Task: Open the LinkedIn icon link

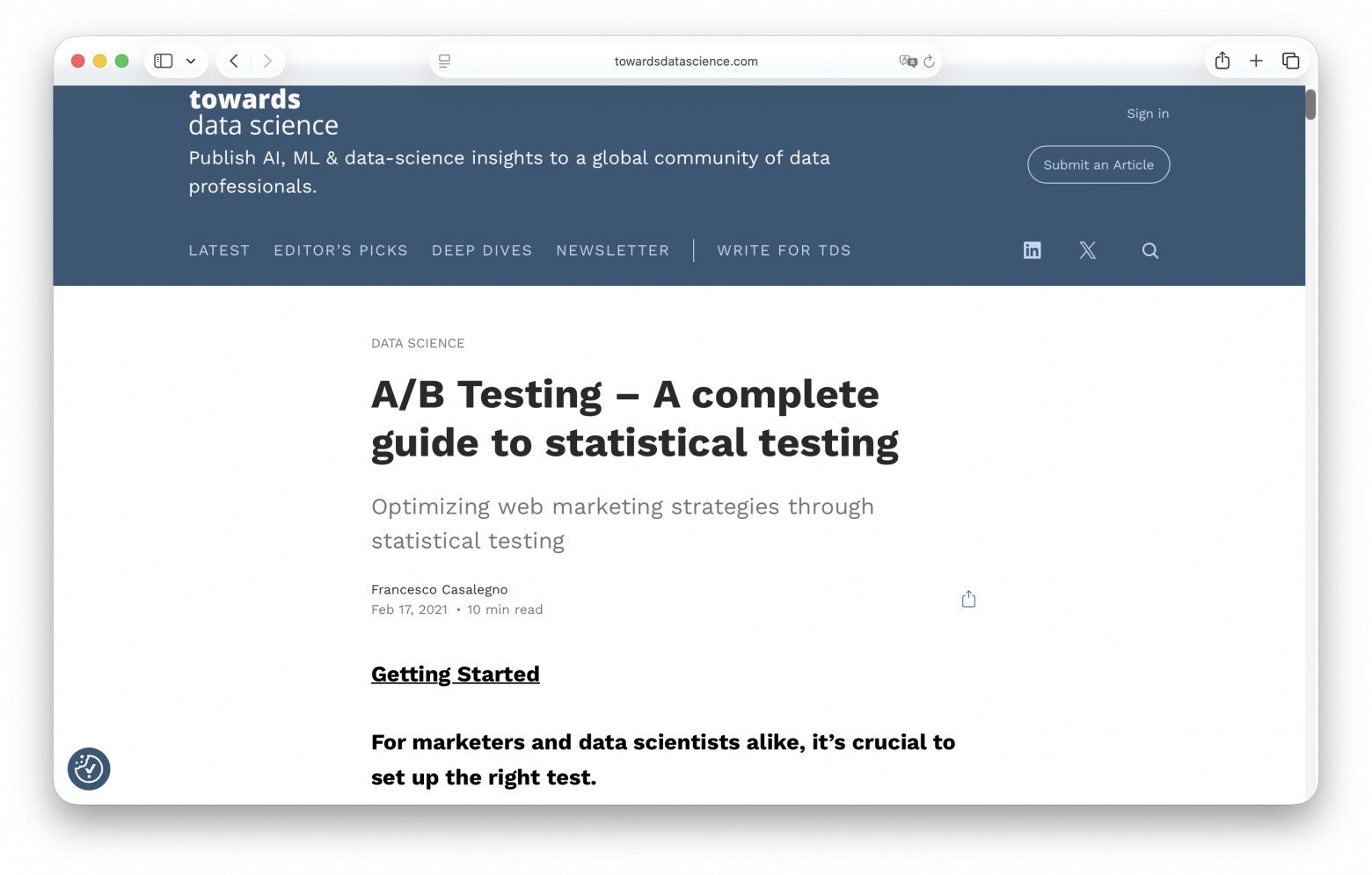Action: (1032, 251)
